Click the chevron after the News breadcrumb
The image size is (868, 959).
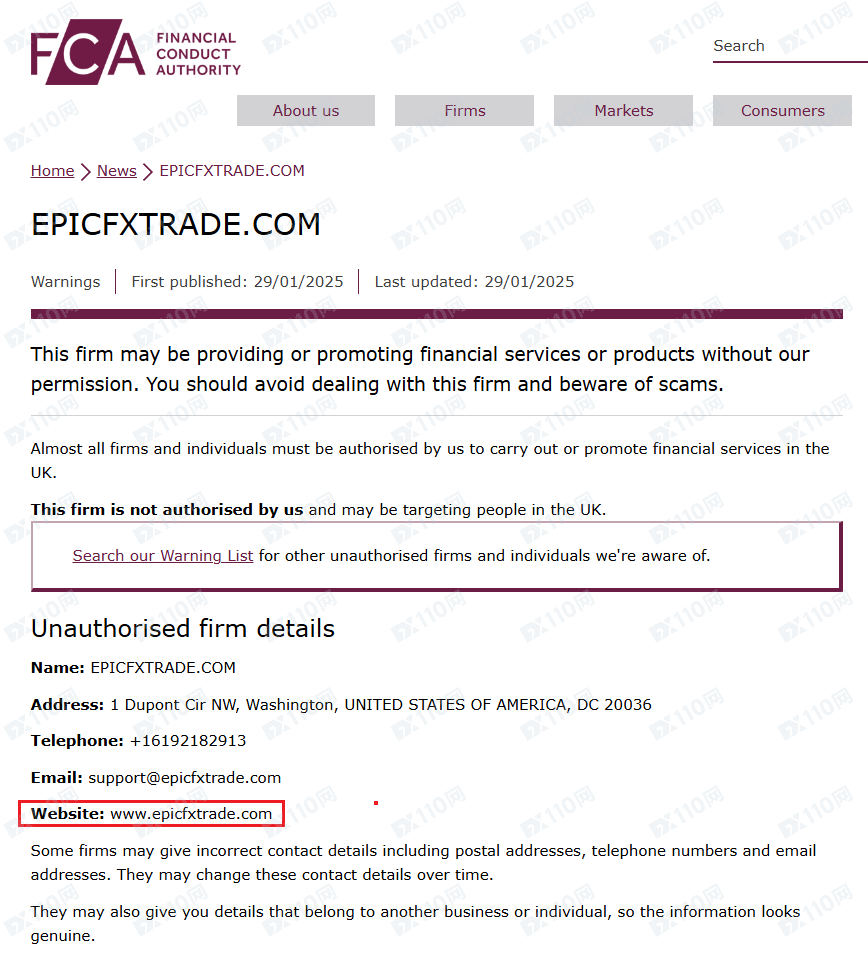[148, 172]
